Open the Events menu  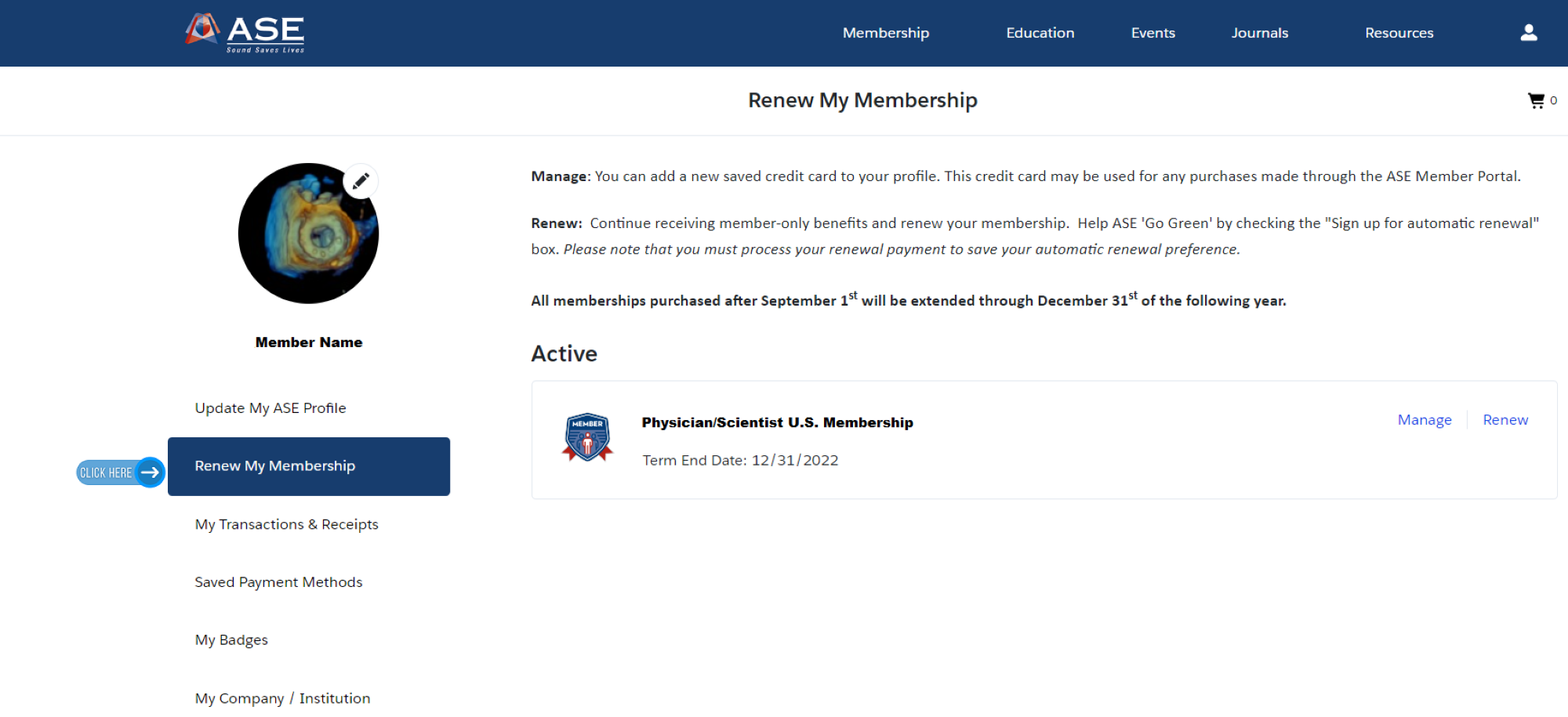pyautogui.click(x=1152, y=33)
